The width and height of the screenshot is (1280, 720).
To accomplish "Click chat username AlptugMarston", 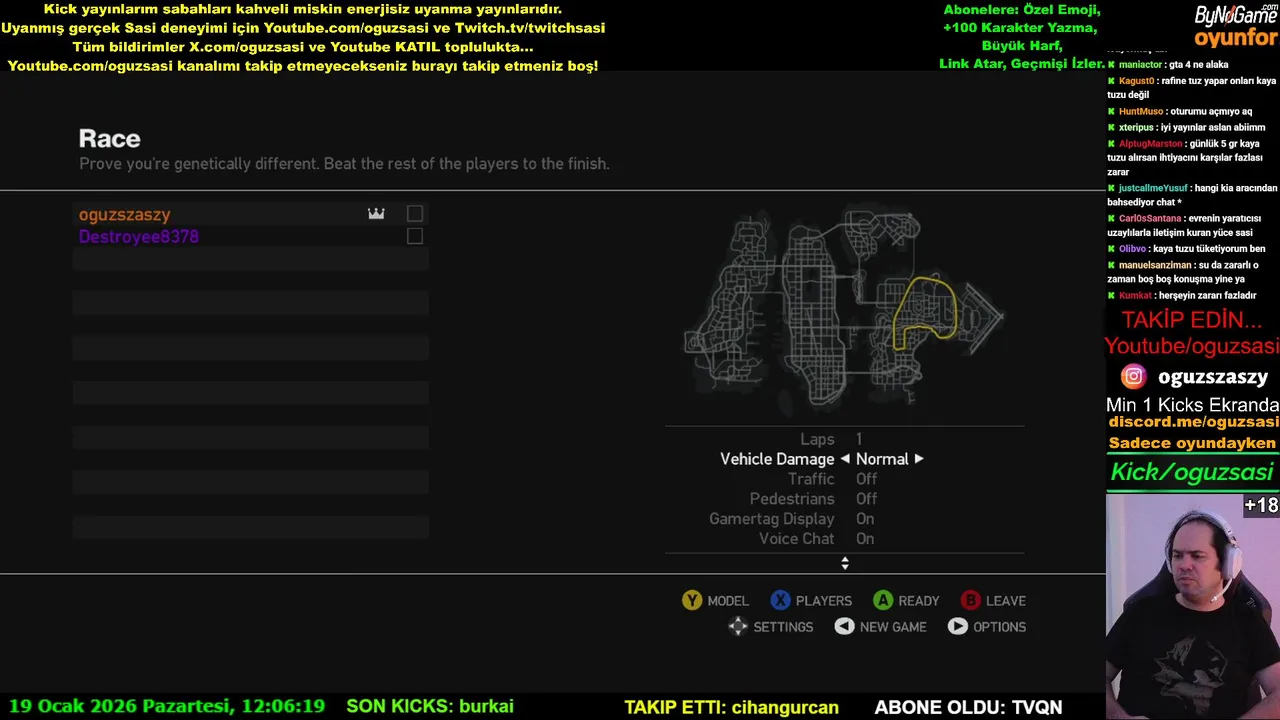I will click(x=1150, y=144).
